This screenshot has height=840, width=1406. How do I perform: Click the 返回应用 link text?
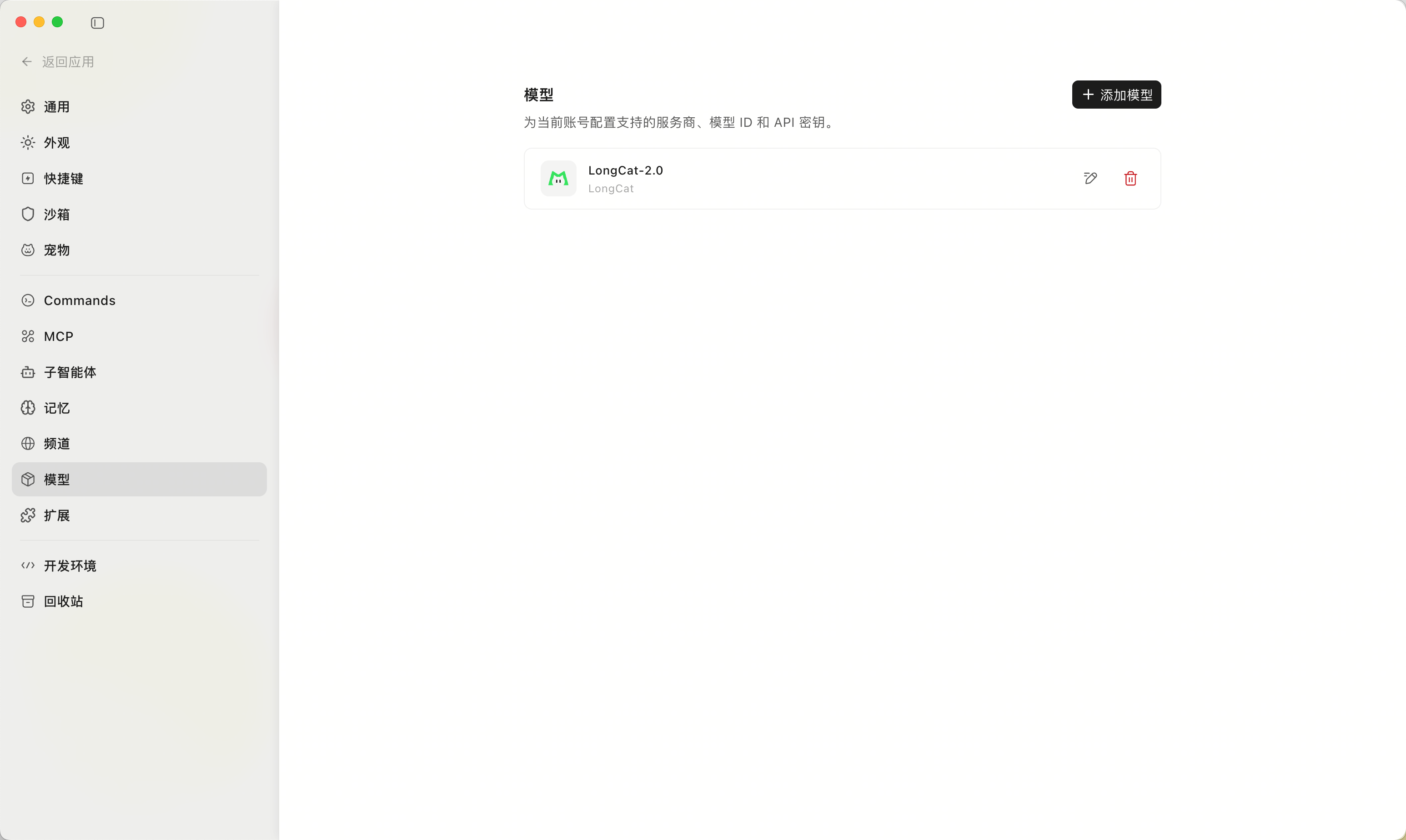click(x=68, y=62)
